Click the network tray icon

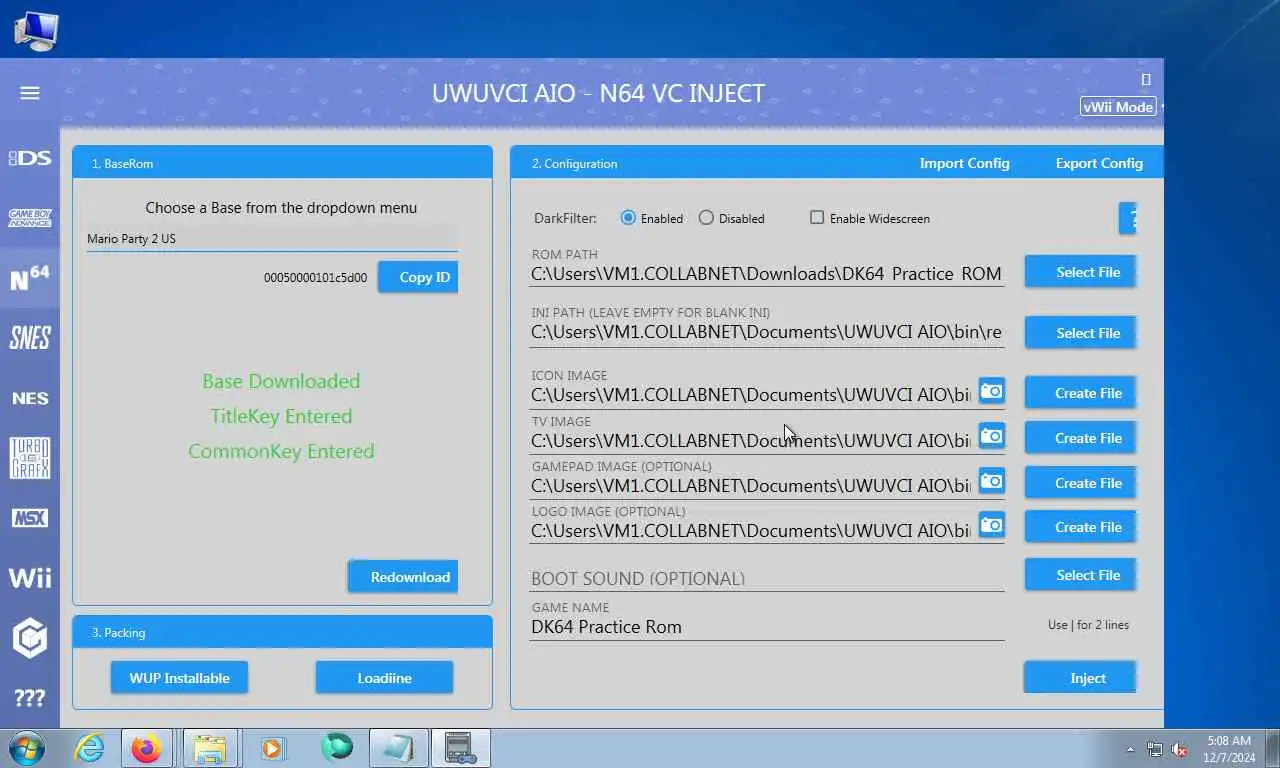[x=1155, y=749]
